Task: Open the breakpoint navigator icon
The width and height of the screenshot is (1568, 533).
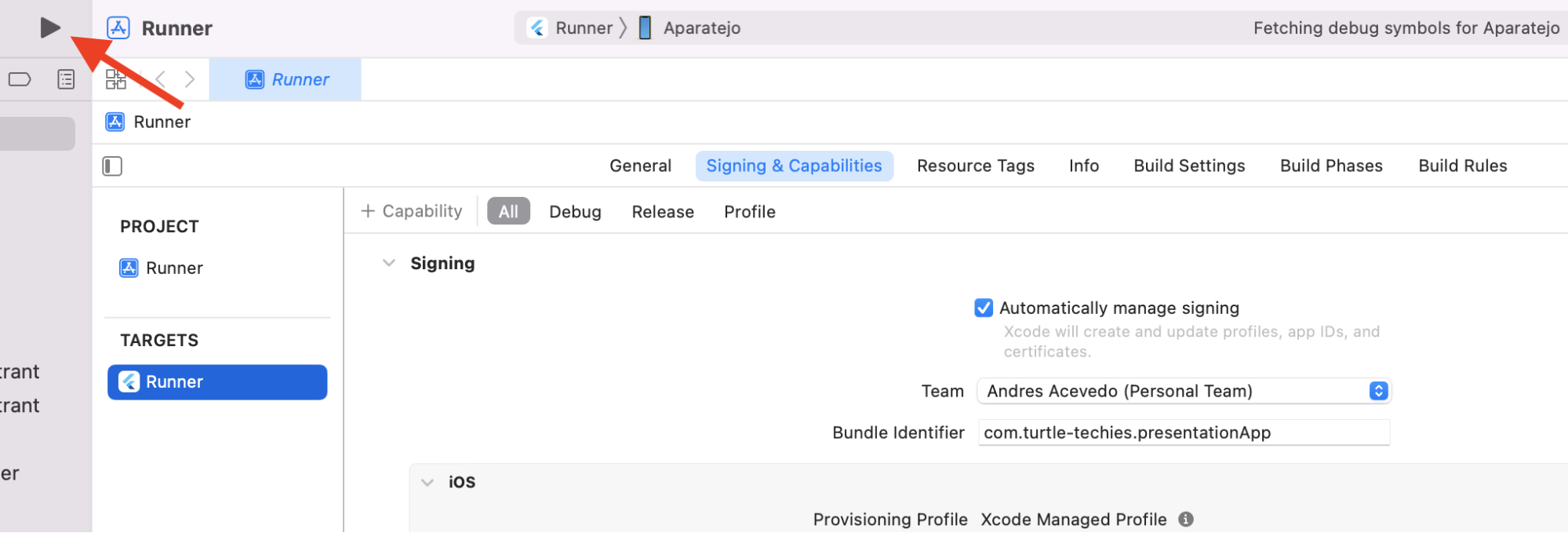Action: coord(20,79)
